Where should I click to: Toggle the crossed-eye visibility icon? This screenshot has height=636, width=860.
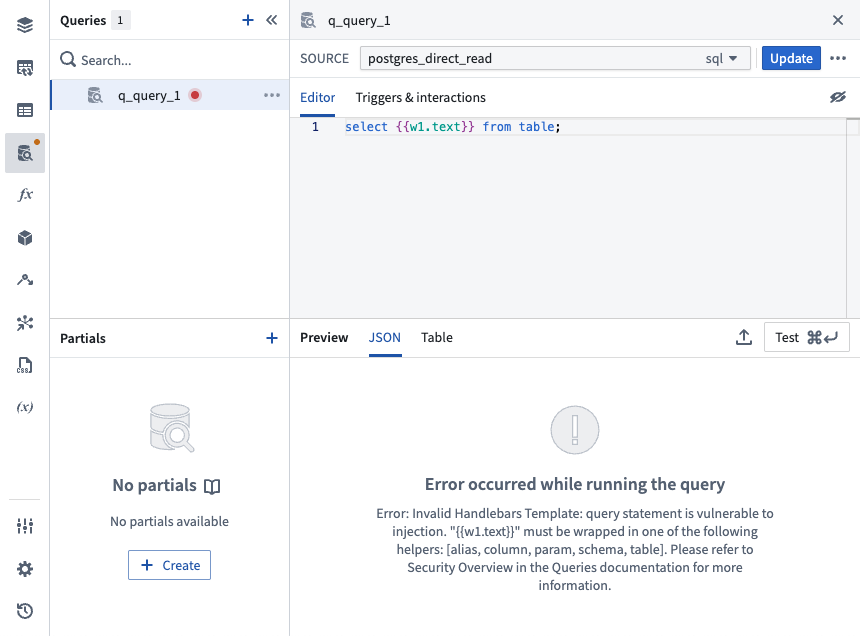(x=838, y=98)
